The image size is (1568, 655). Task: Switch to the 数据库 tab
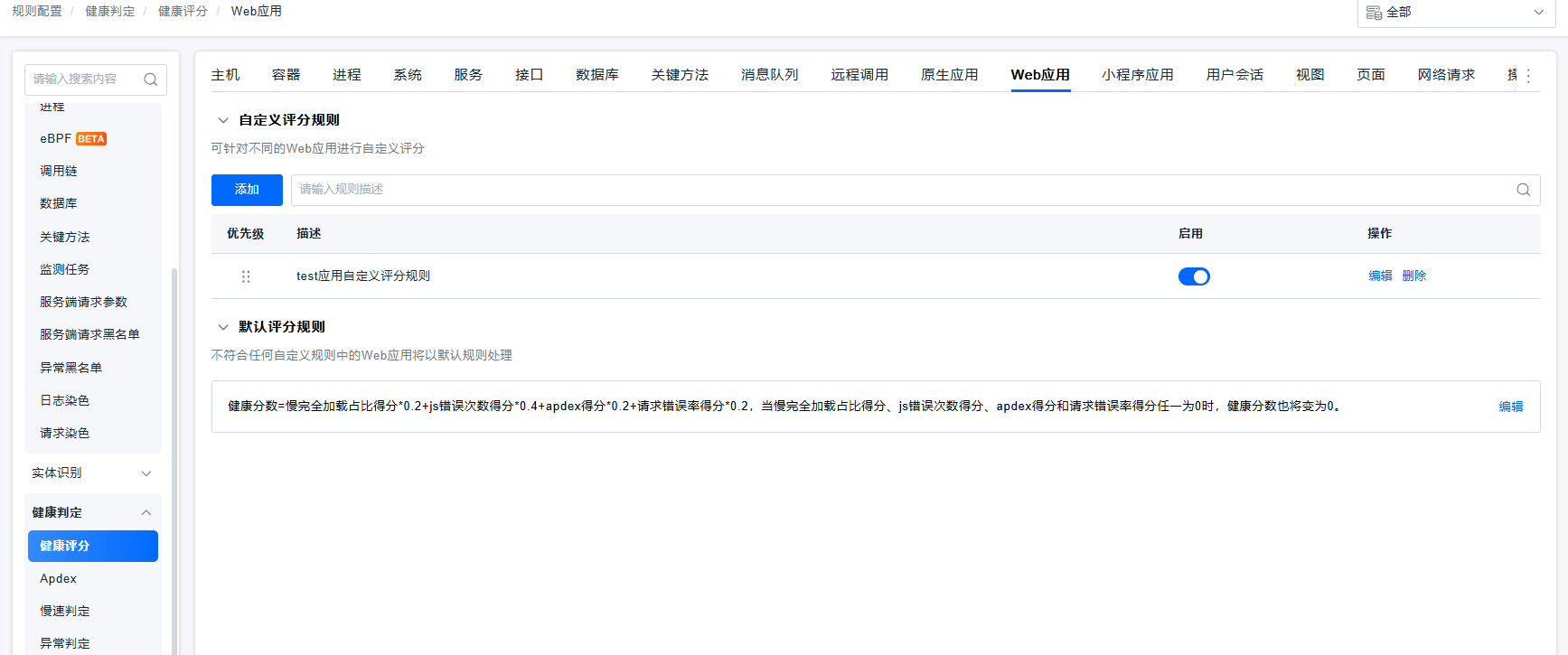tap(596, 75)
